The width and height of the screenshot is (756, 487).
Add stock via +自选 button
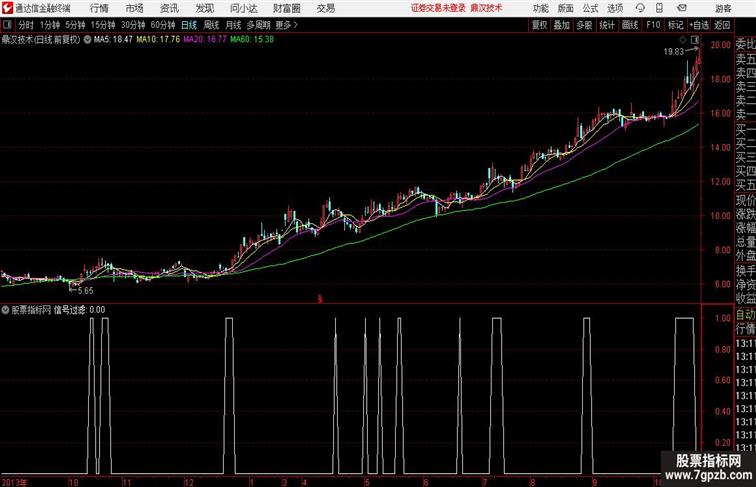pos(699,25)
